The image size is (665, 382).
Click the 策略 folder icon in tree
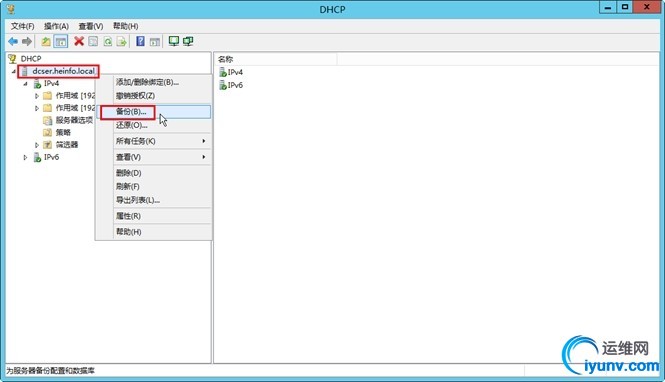[48, 133]
